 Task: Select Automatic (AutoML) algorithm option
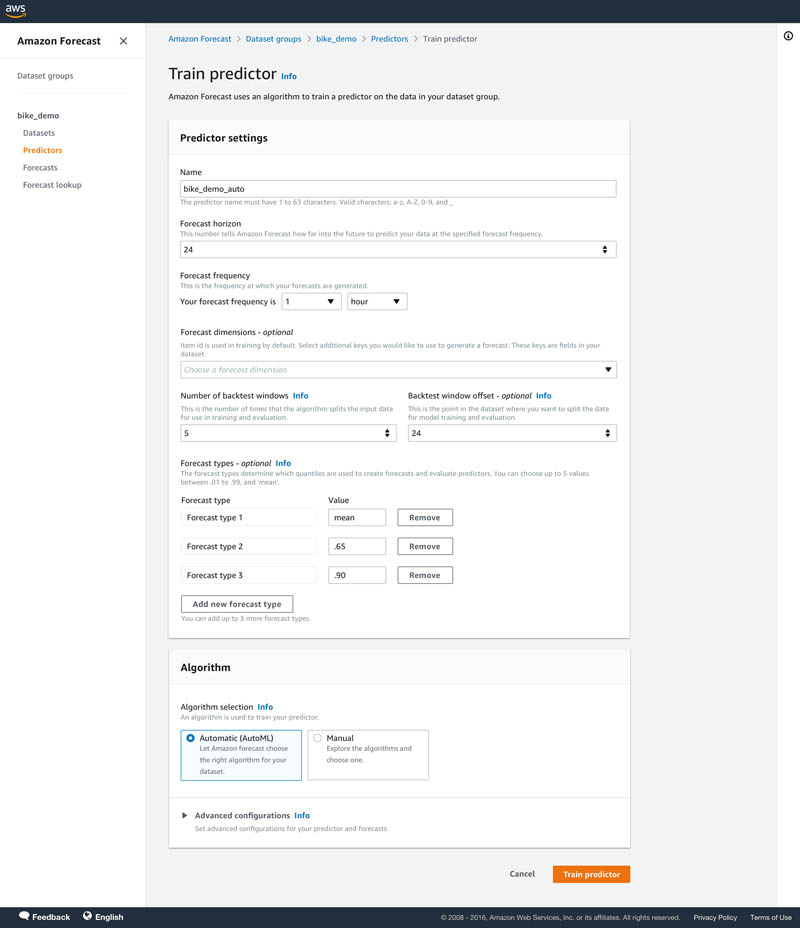point(241,755)
